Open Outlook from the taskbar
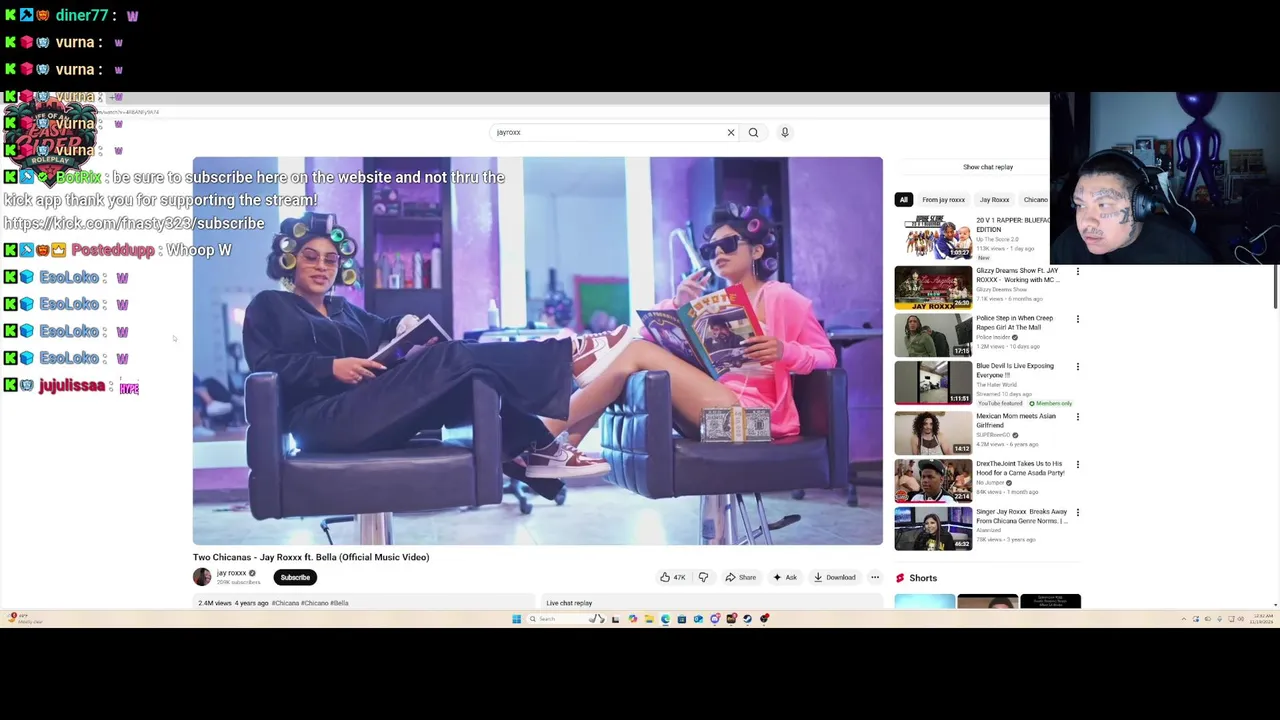 (x=698, y=619)
